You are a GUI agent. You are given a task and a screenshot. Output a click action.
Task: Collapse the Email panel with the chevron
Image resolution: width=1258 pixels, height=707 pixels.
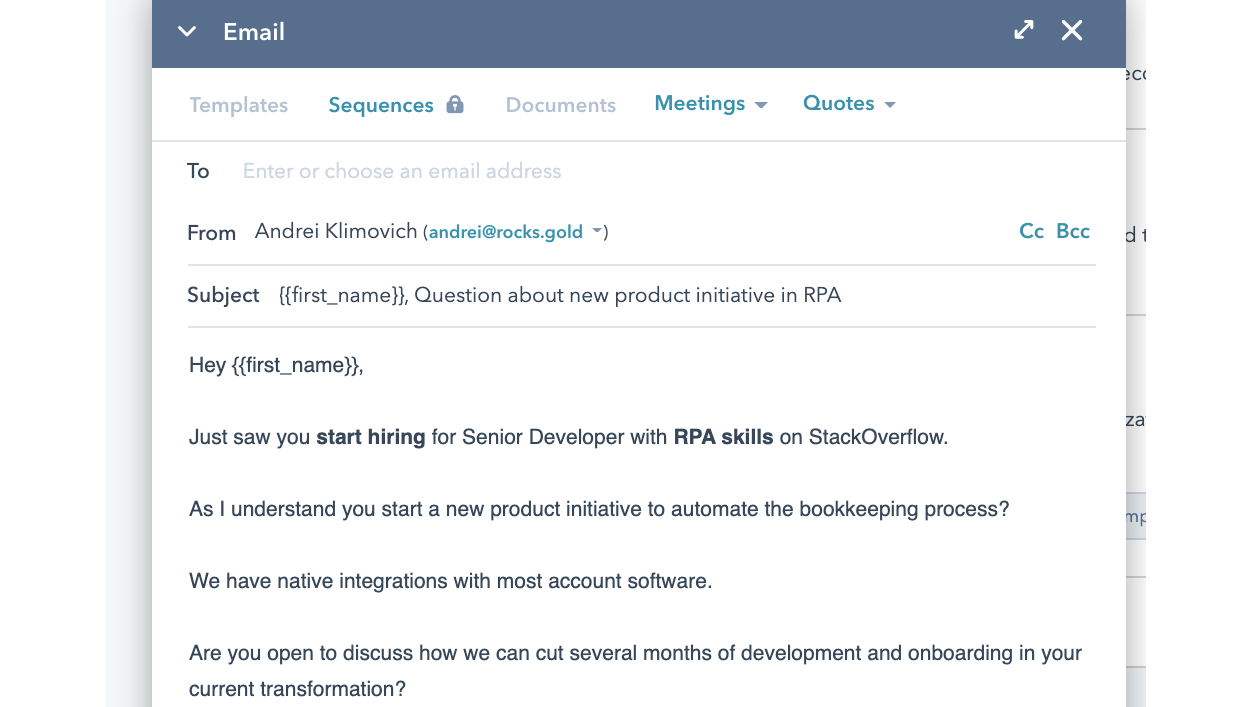coord(186,32)
